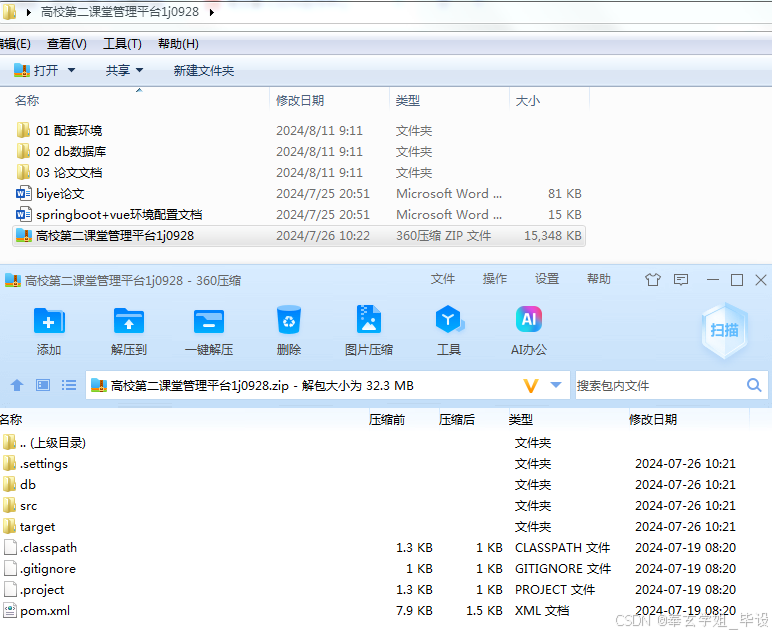Open the 操作 menu in 360压缩
772x634 pixels.
tap(495, 279)
